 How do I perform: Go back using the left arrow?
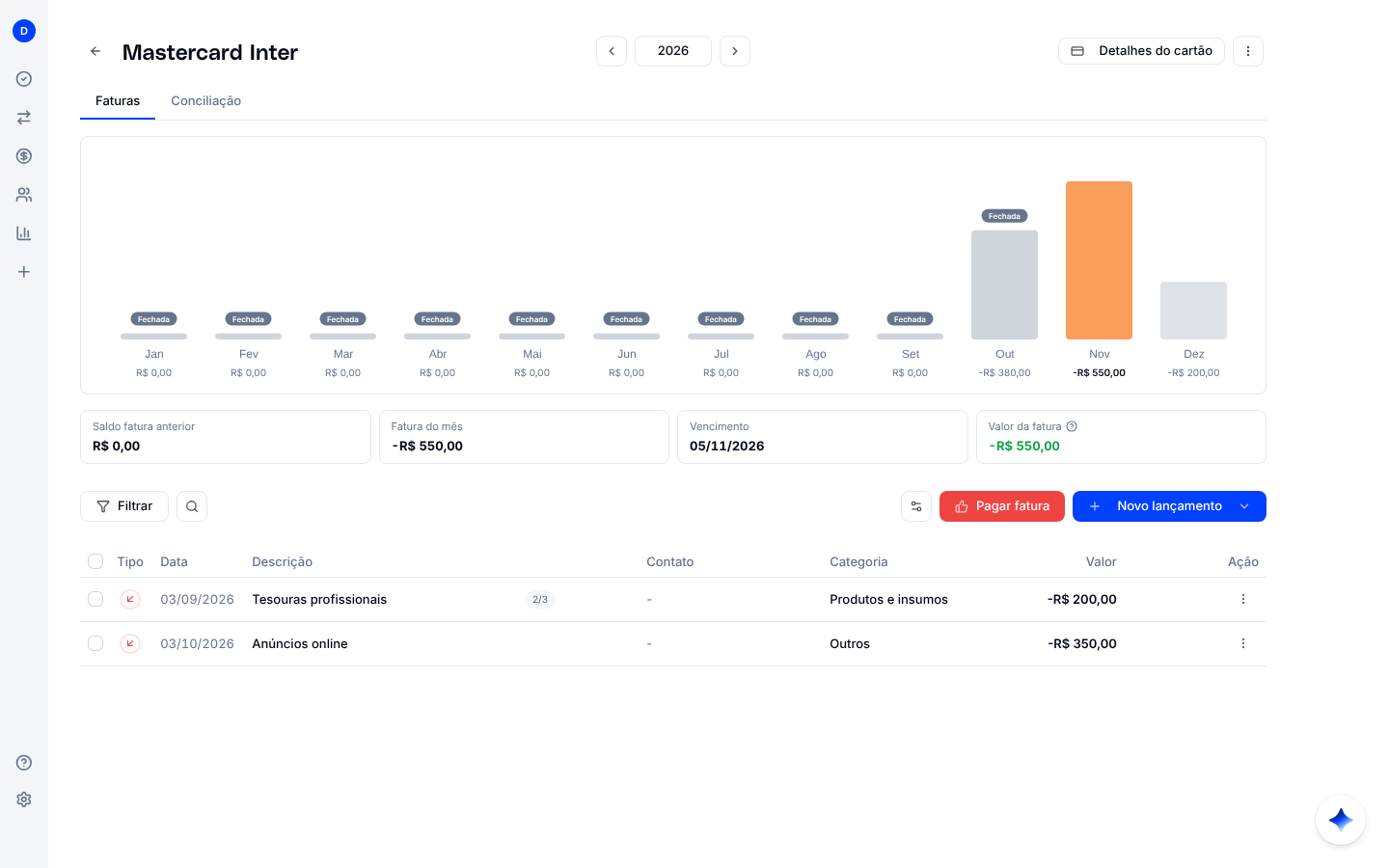point(95,51)
